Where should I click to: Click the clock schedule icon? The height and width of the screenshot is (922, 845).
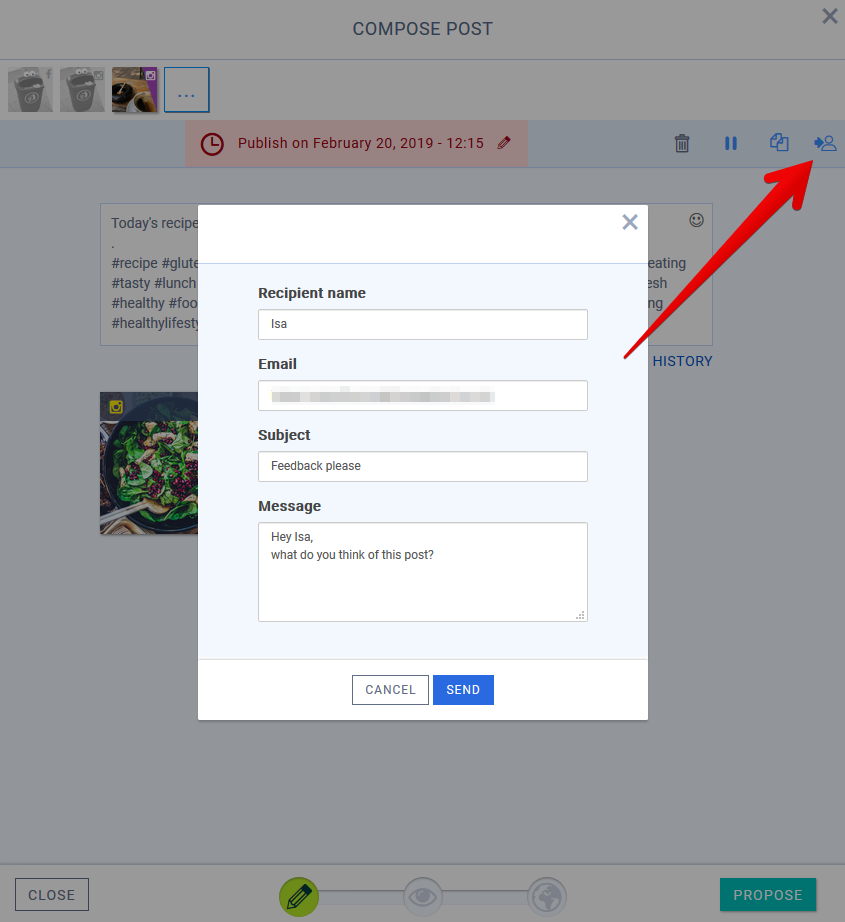point(212,144)
